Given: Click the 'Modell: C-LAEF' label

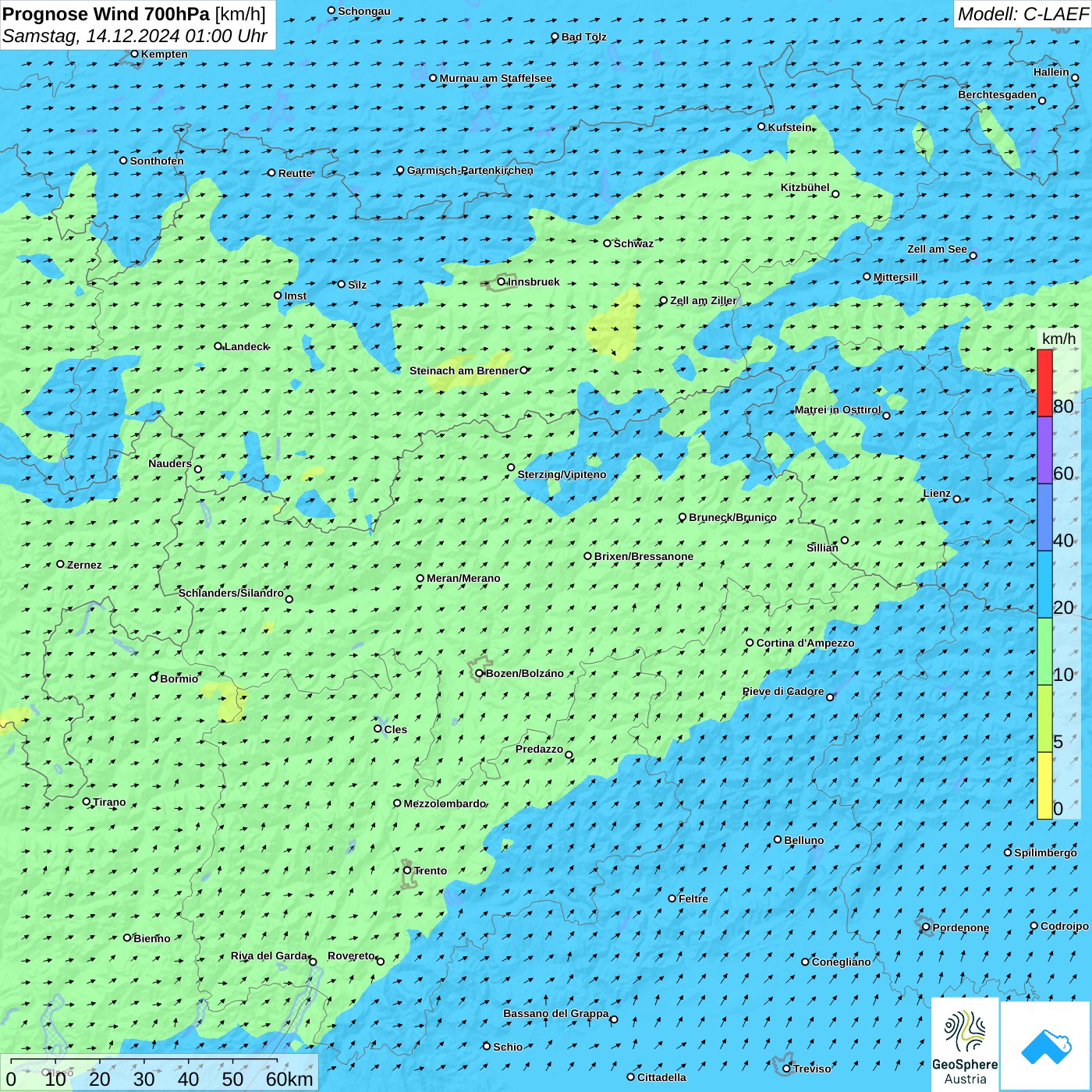Looking at the screenshot, I should click(1023, 14).
